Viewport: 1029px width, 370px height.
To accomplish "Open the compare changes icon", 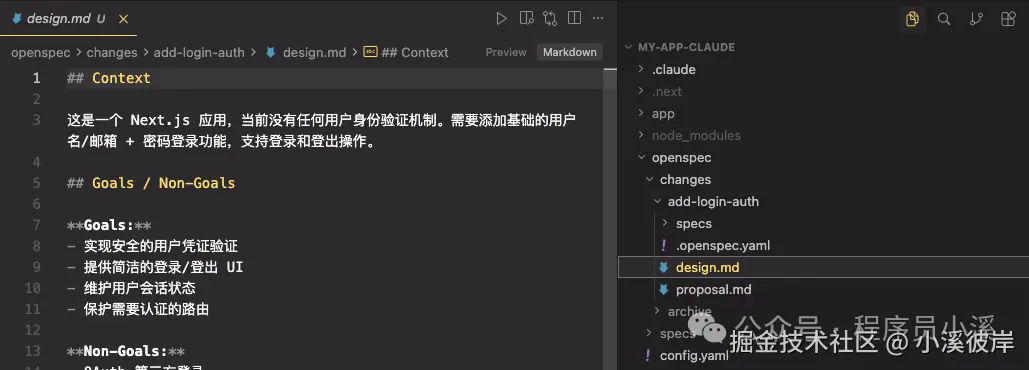I will point(550,18).
